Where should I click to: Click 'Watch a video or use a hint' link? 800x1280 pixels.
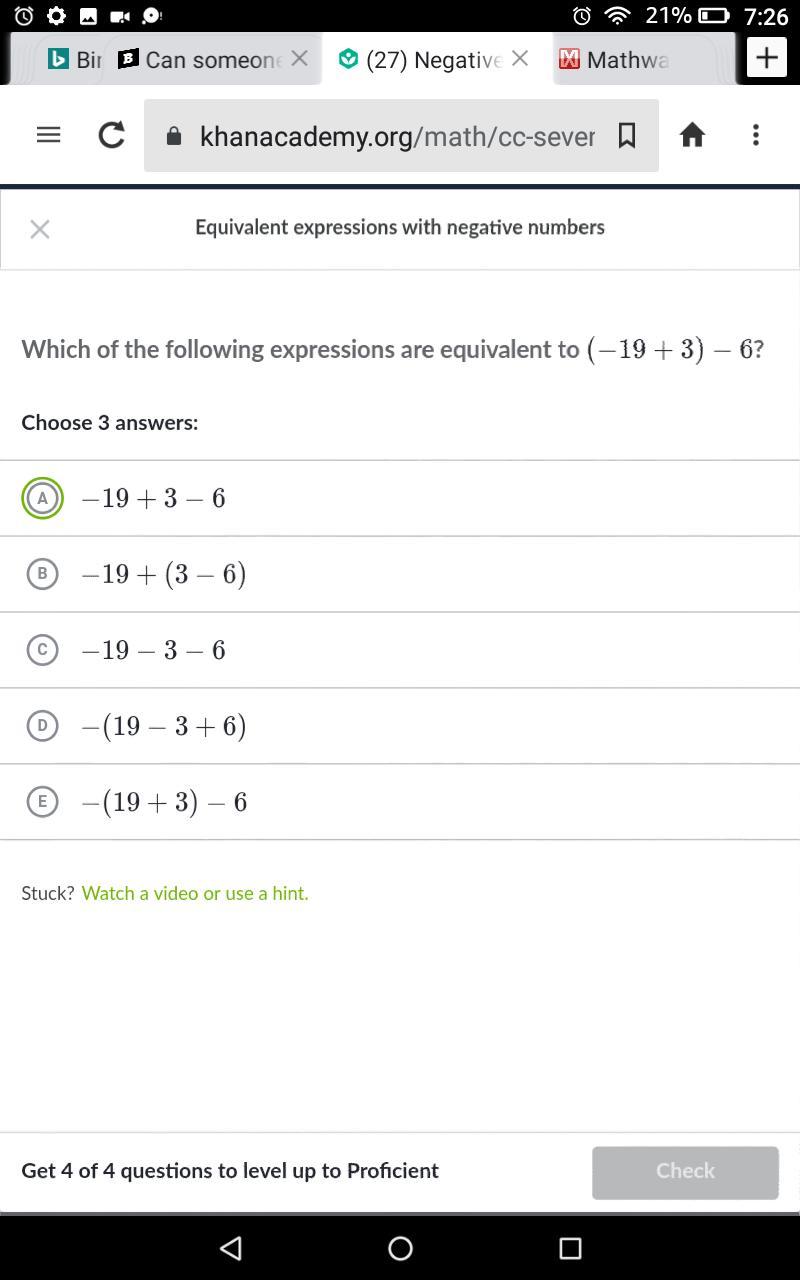pyautogui.click(x=195, y=893)
